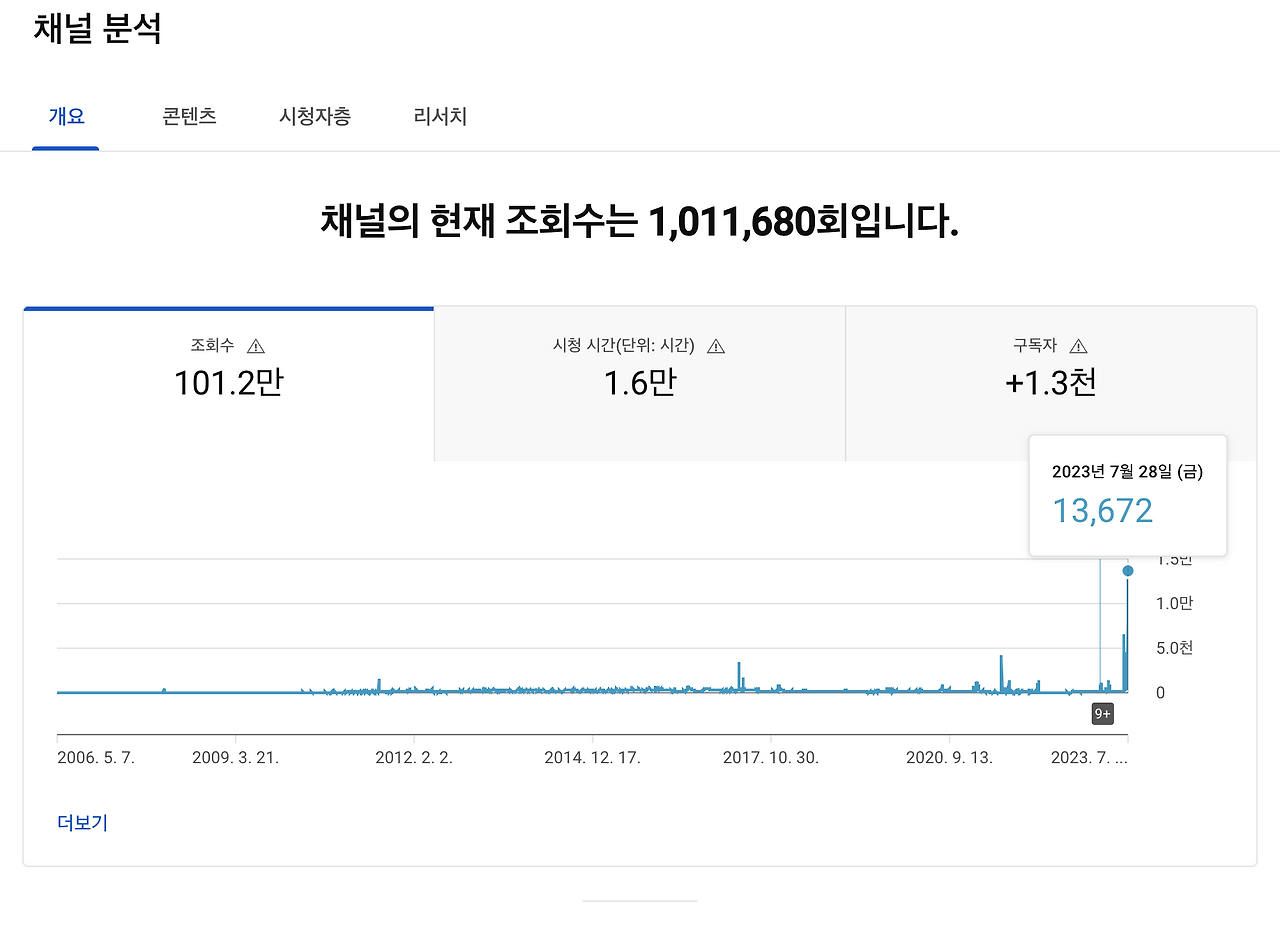Open the 더보기 link
This screenshot has height=927, width=1280.
pyautogui.click(x=80, y=822)
